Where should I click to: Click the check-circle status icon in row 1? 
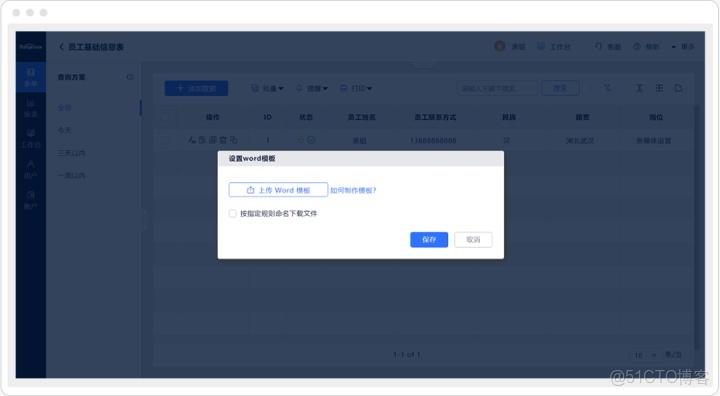[311, 140]
